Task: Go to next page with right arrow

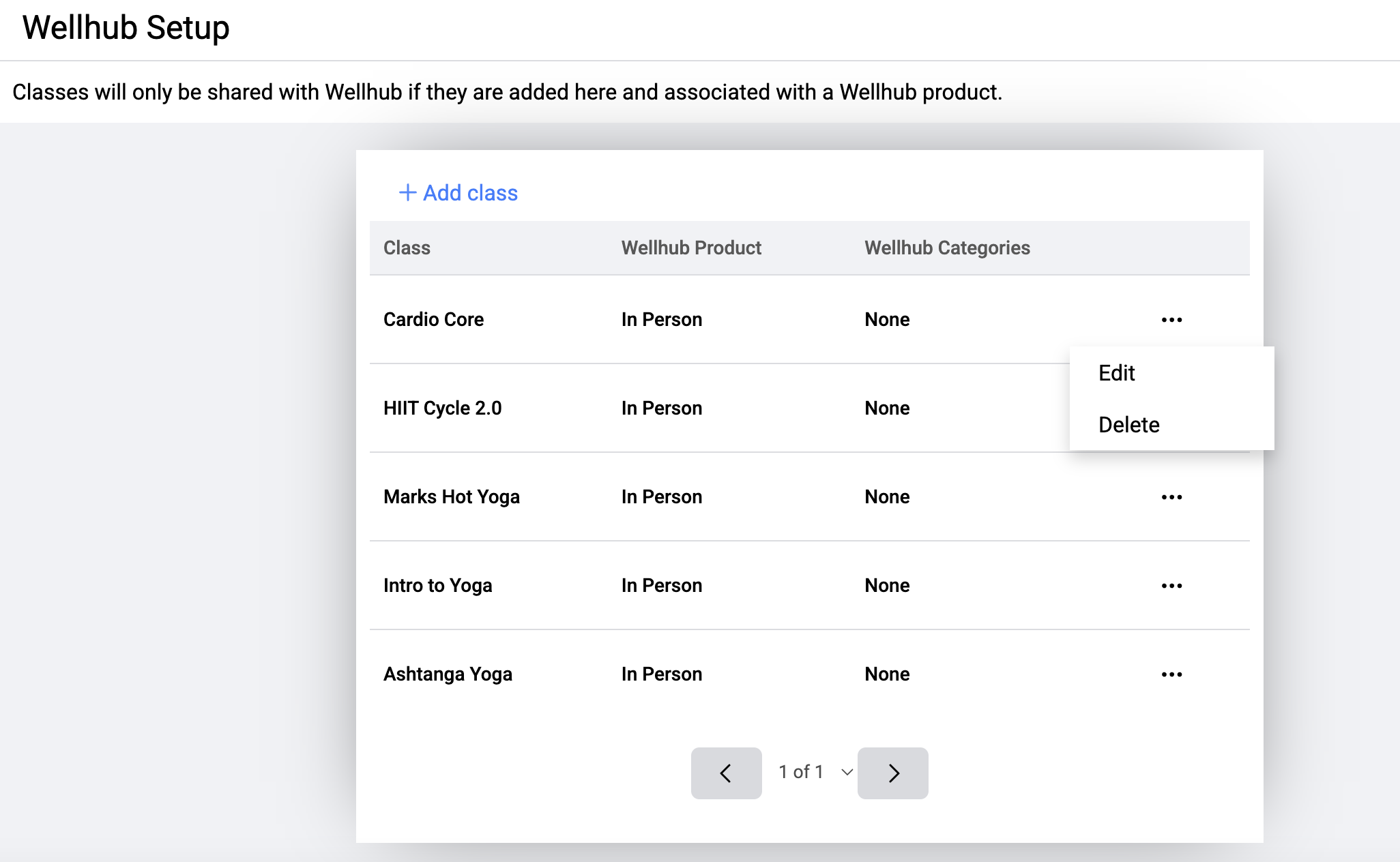Action: [892, 773]
